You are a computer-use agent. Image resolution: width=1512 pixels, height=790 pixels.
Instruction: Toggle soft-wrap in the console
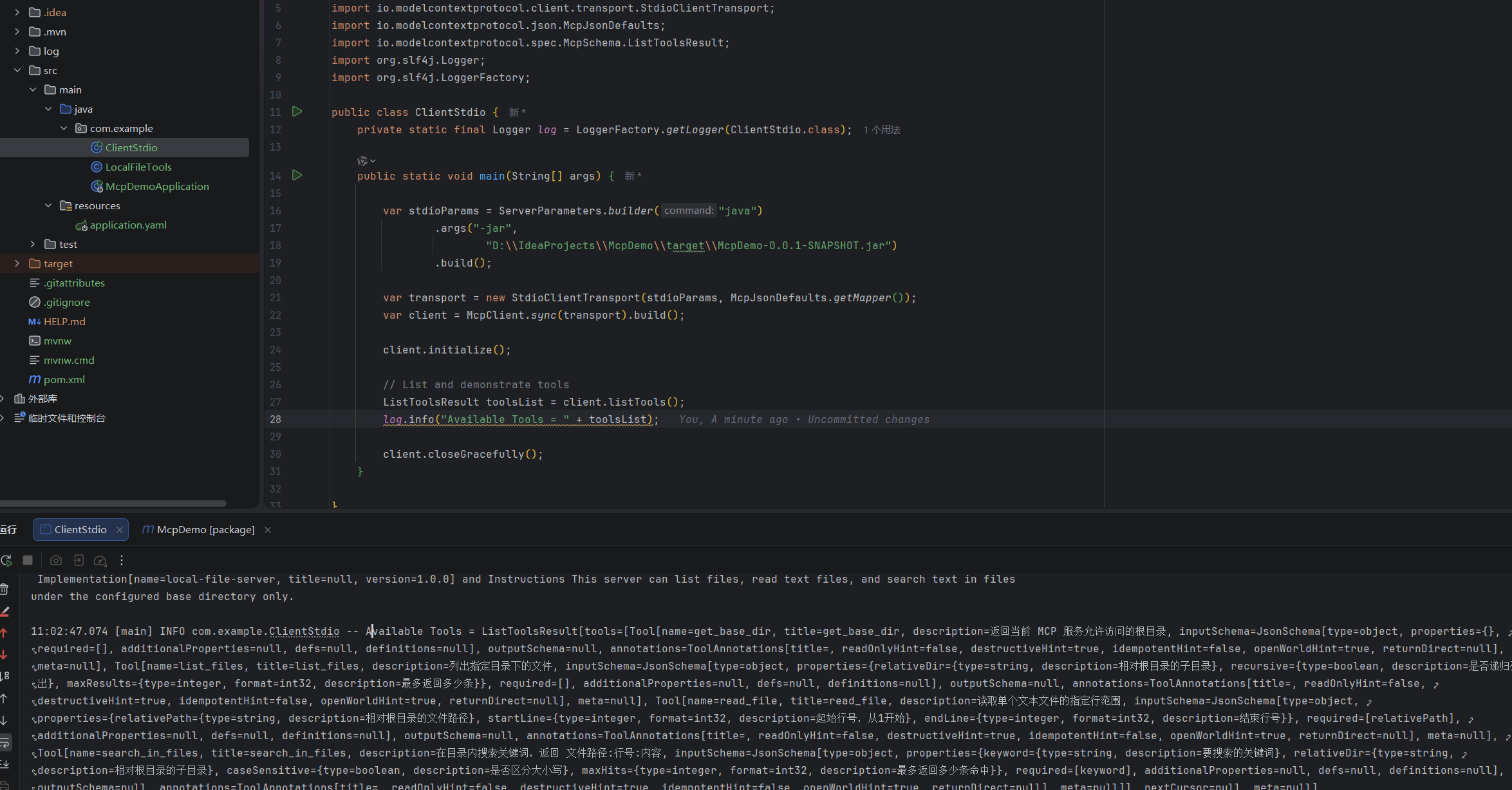pyautogui.click(x=5, y=742)
